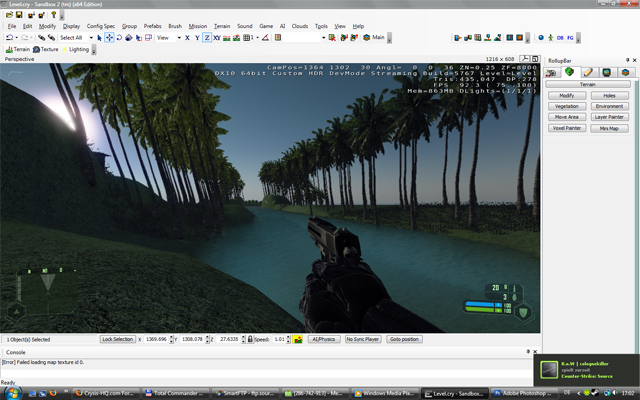The height and width of the screenshot is (400, 640).
Task: Open the Modify menu
Action: tap(47, 26)
